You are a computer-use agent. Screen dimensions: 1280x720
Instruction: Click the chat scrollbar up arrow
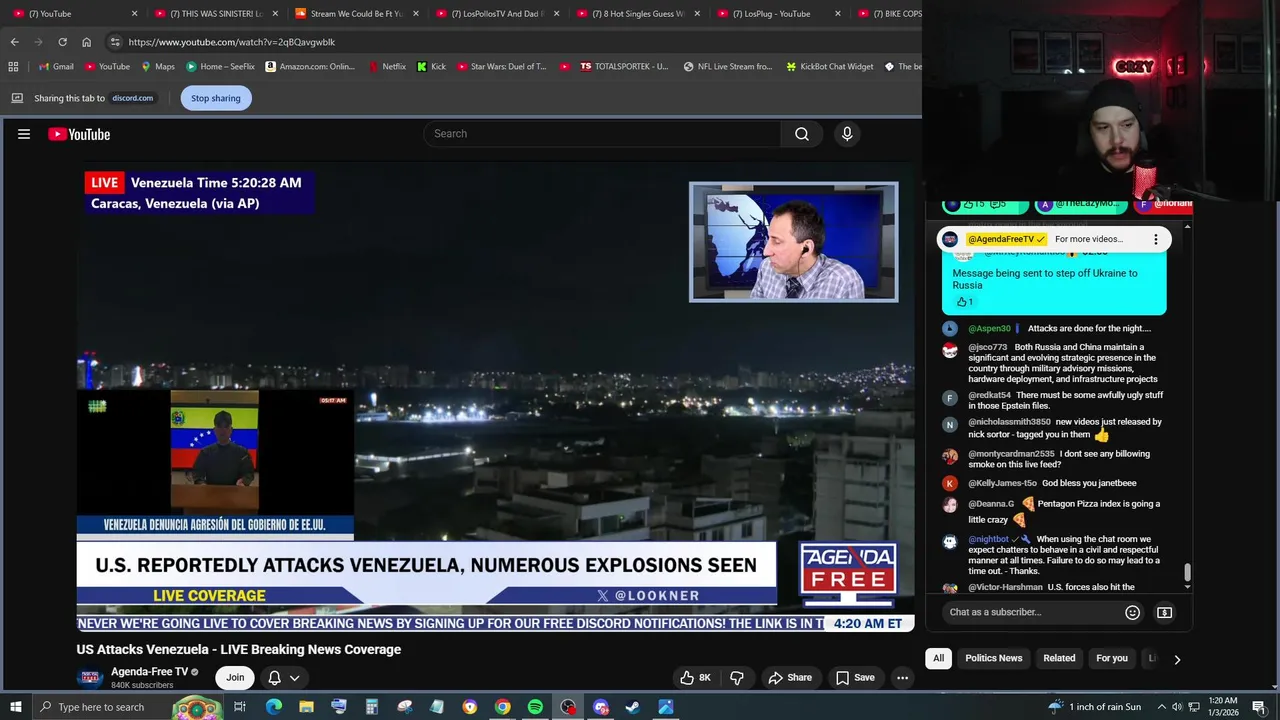(1187, 227)
